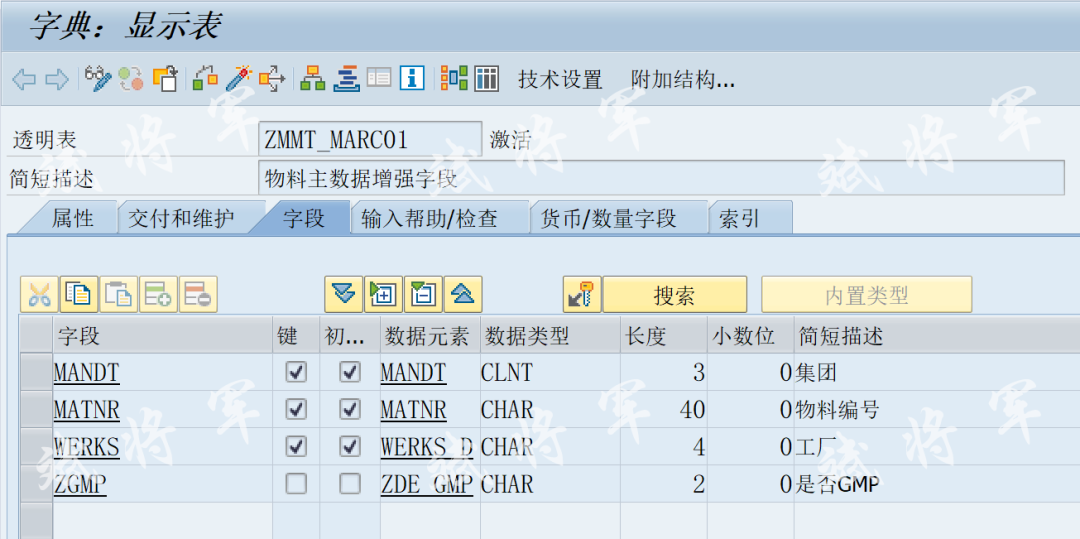Select the MANDT row selector
The width and height of the screenshot is (1080, 539).
coord(36,373)
